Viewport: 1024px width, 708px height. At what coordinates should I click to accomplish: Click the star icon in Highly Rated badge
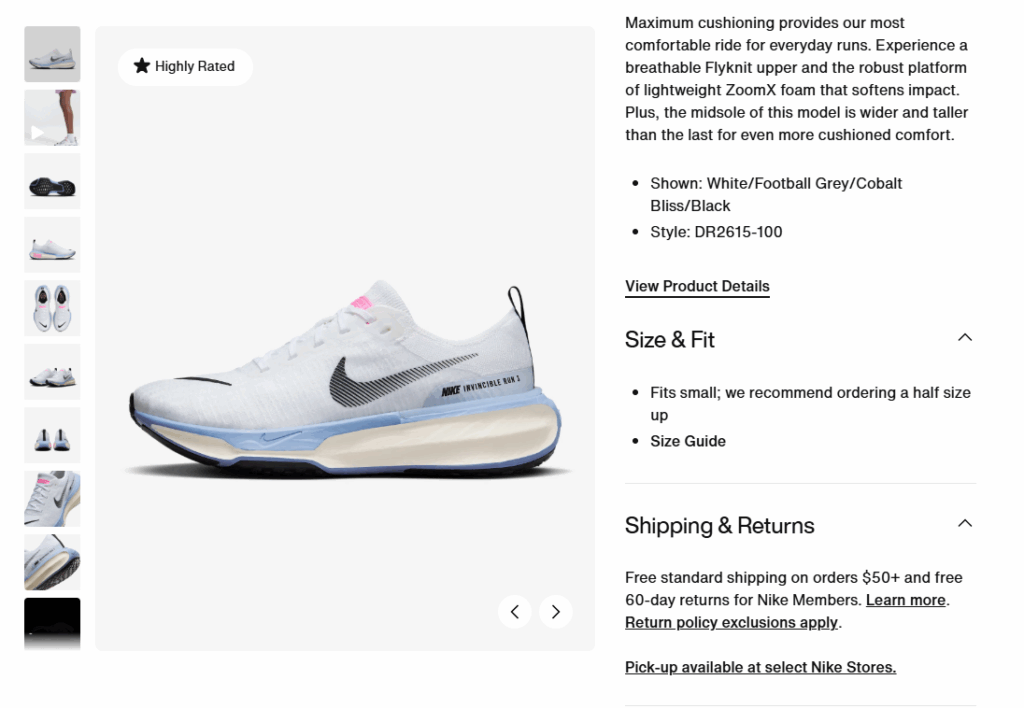[x=140, y=66]
